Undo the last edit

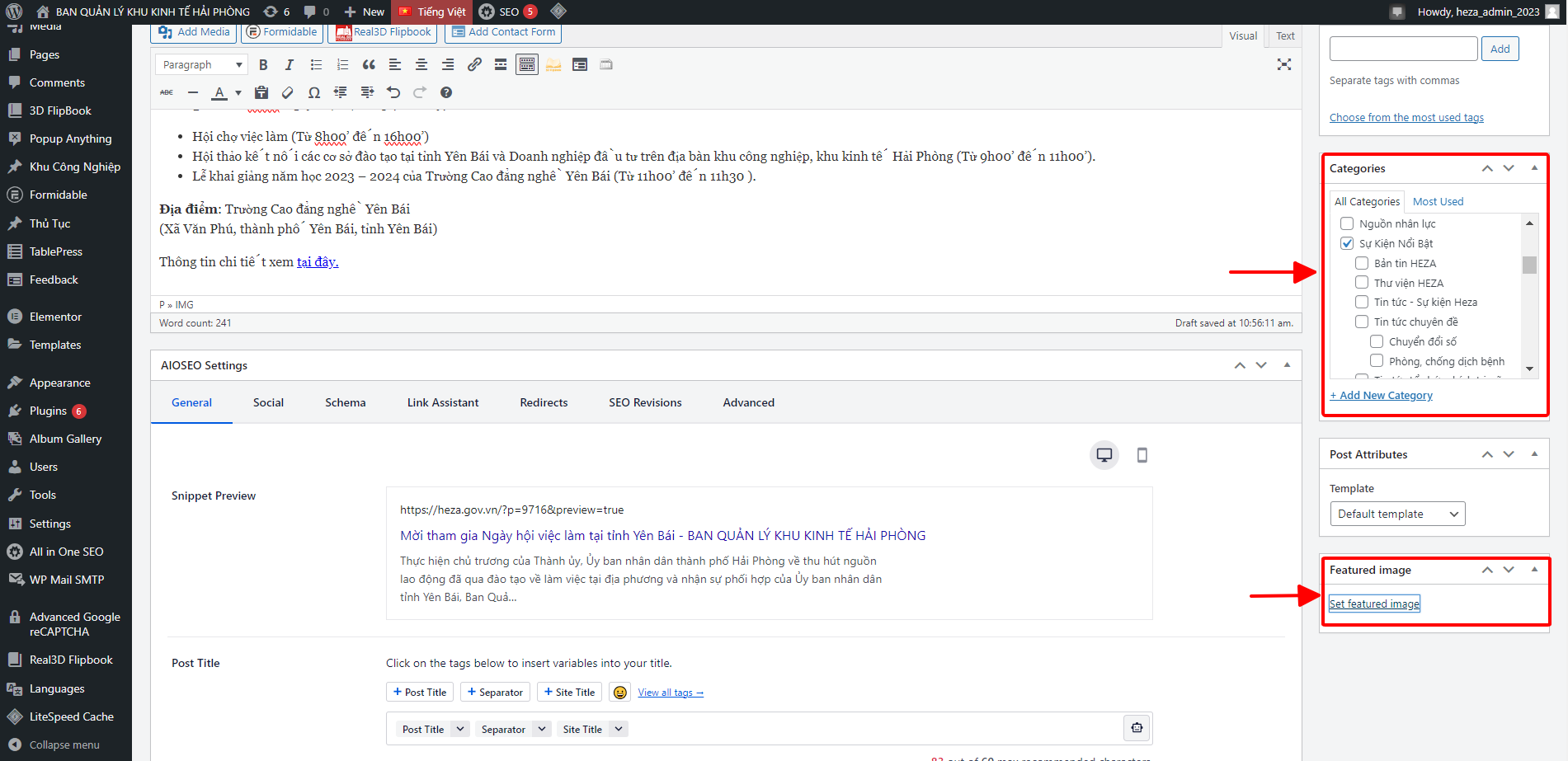point(393,92)
